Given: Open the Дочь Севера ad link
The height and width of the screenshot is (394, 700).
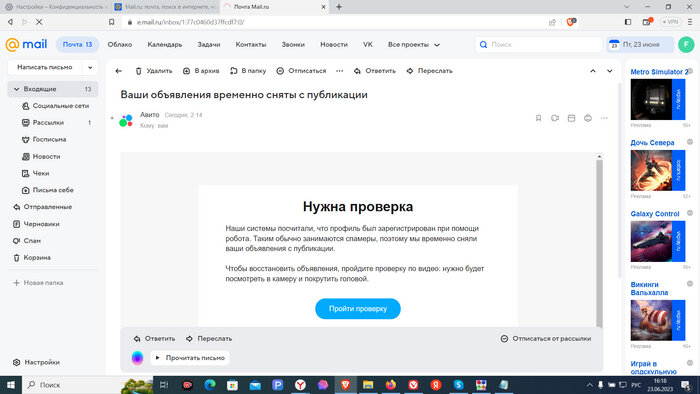Looking at the screenshot, I should click(x=652, y=143).
